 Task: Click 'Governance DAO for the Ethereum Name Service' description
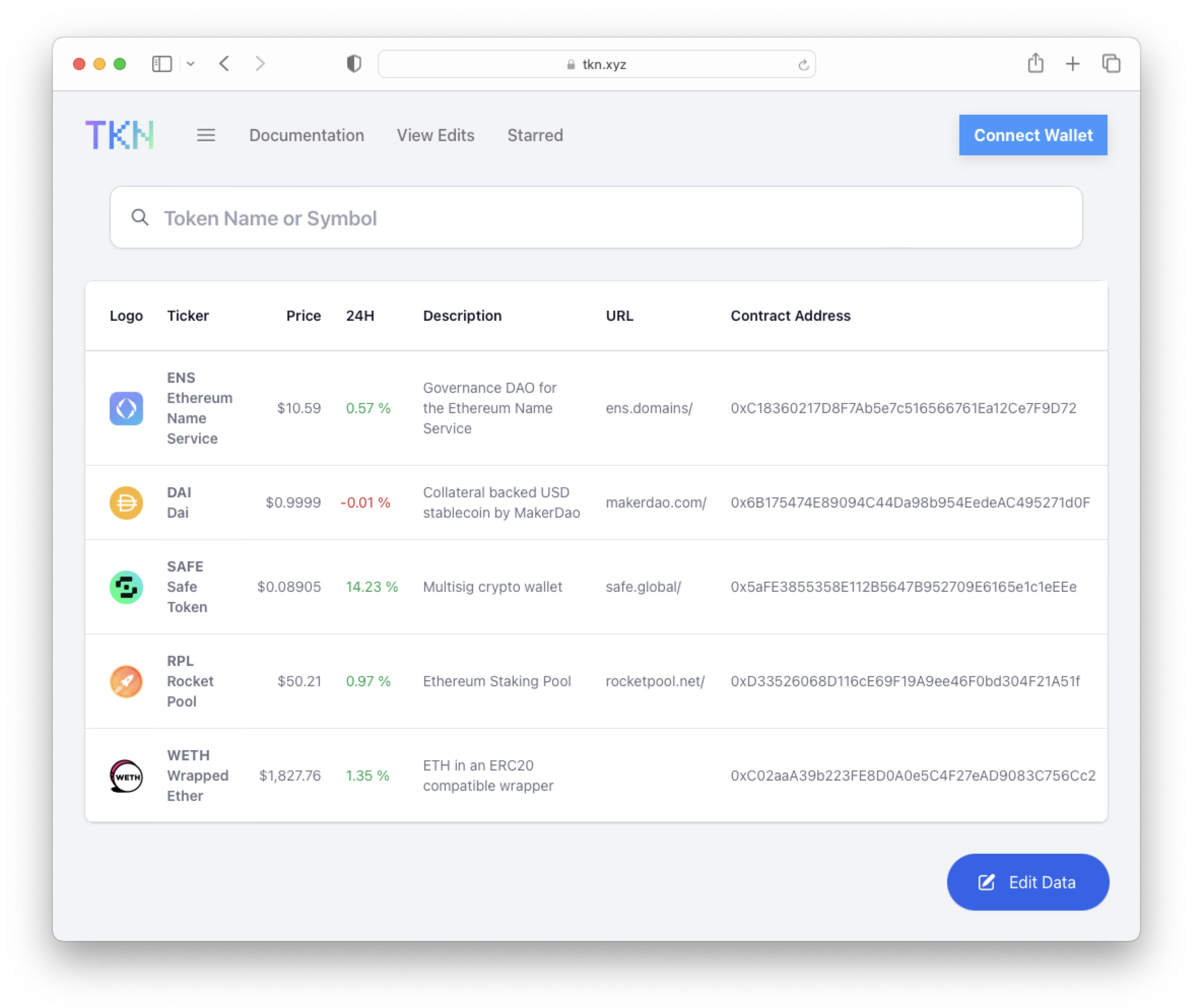[x=490, y=408]
